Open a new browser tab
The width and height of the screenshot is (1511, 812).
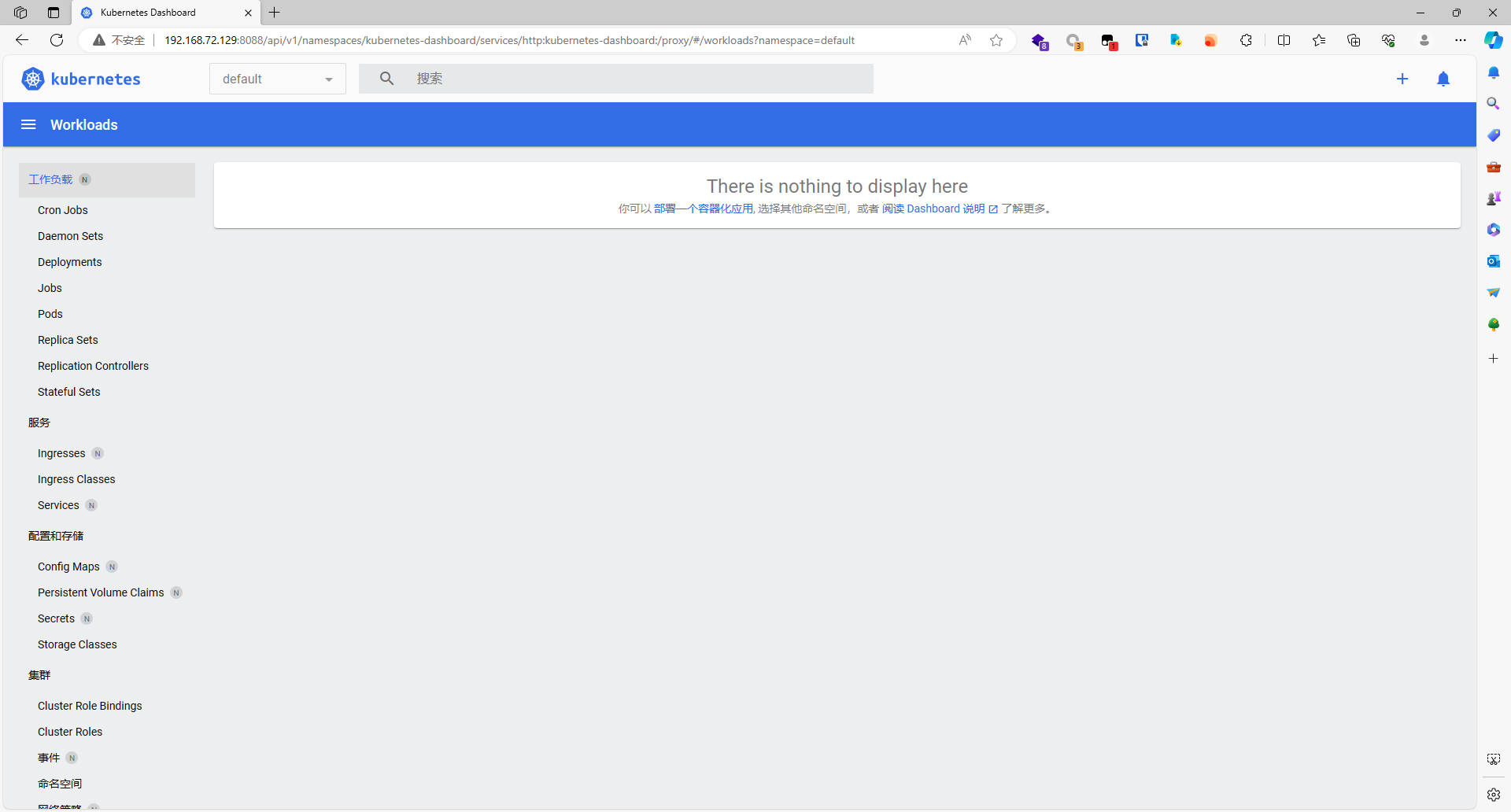pyautogui.click(x=275, y=13)
